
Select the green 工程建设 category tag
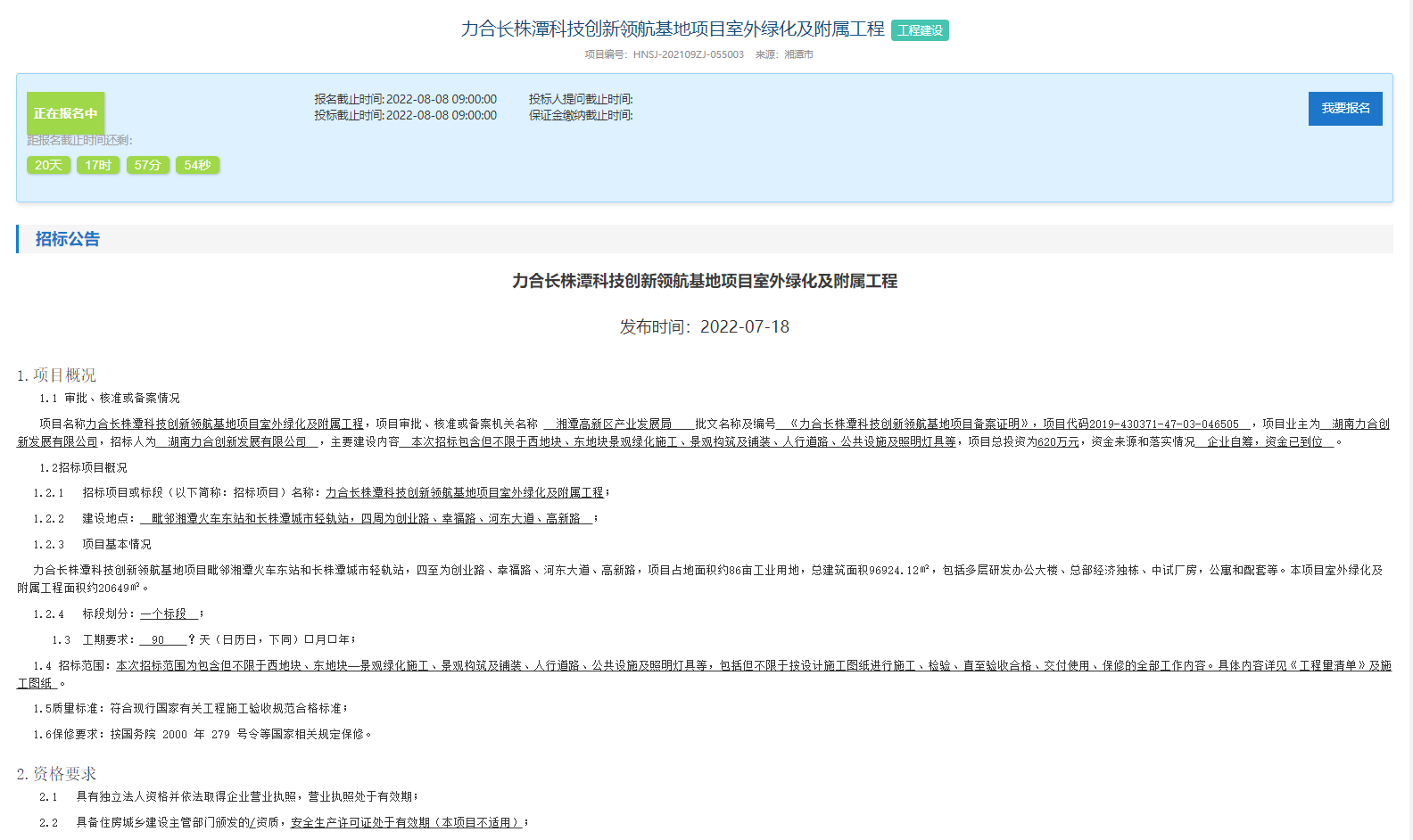[x=920, y=30]
